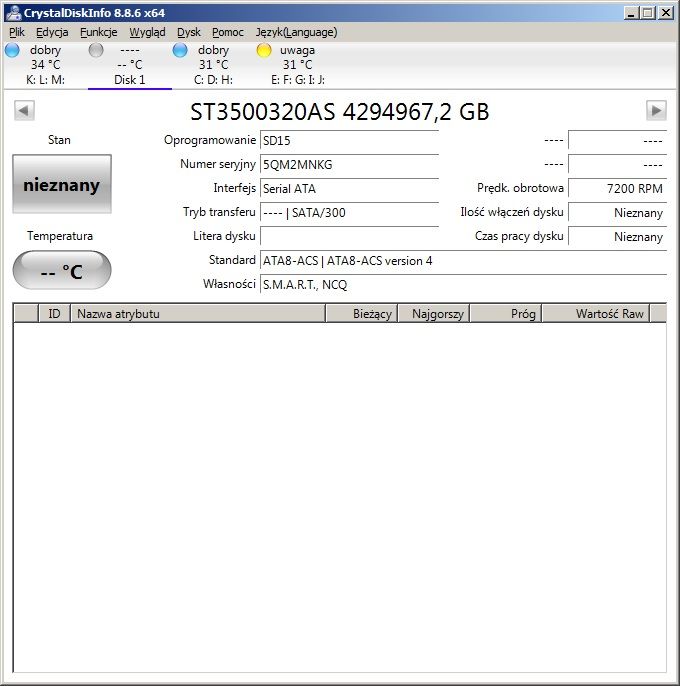
Task: Click the Nazwa atrybutu column header
Action: 198,314
